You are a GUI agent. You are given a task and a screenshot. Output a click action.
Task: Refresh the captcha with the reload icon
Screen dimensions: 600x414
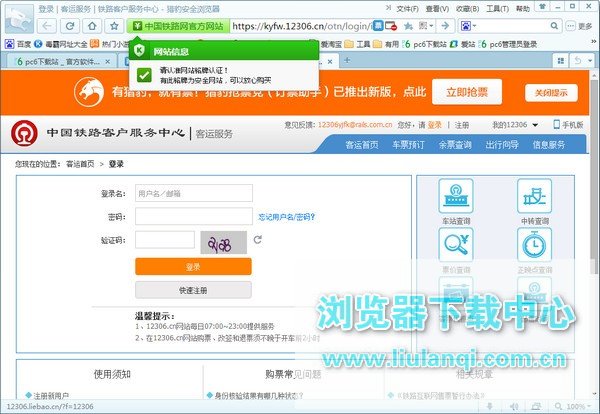tap(258, 240)
